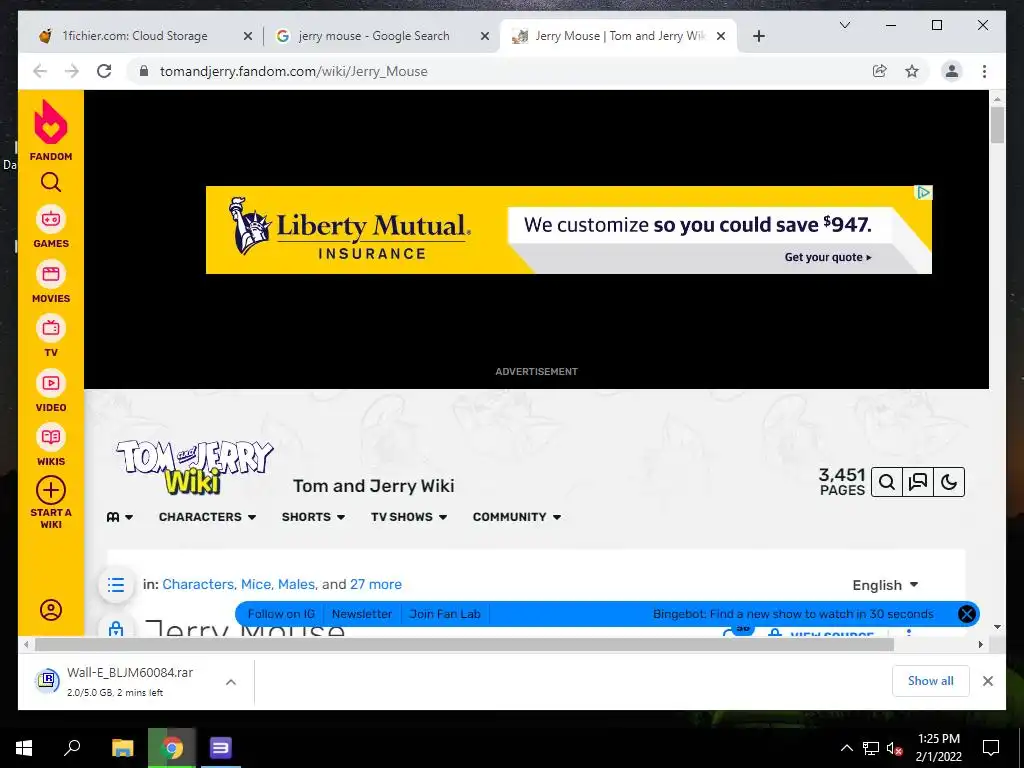Open the Mice category link
The width and height of the screenshot is (1024, 768).
point(256,584)
